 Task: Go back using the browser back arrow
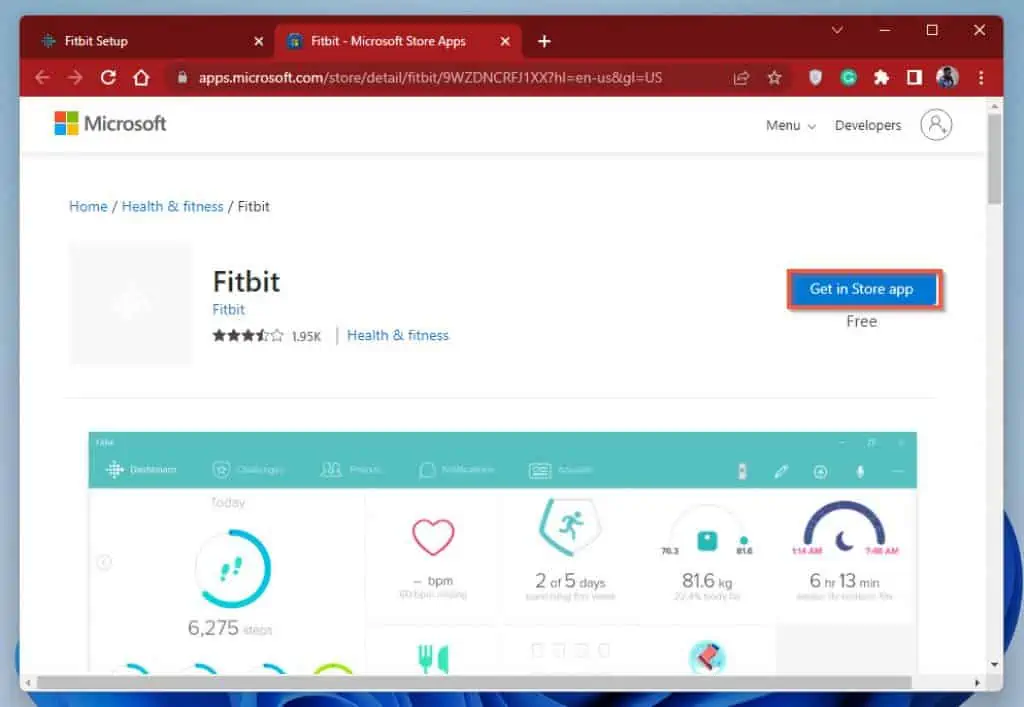click(42, 78)
